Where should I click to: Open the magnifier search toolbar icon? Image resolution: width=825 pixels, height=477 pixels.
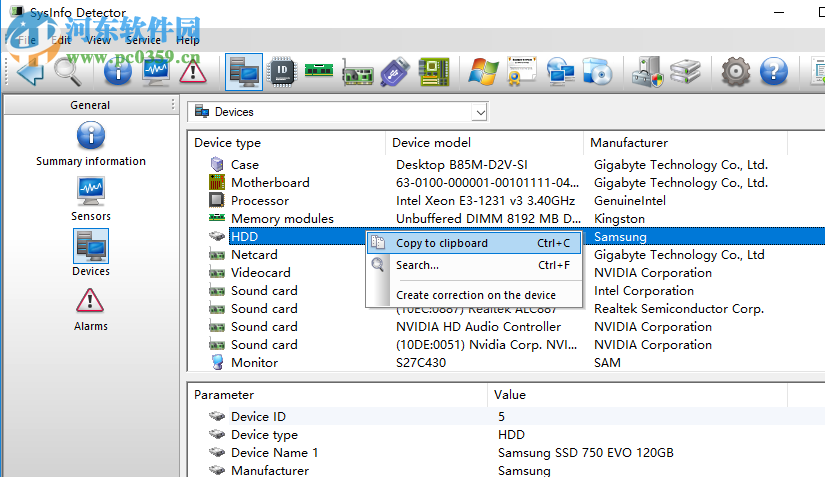tap(68, 72)
